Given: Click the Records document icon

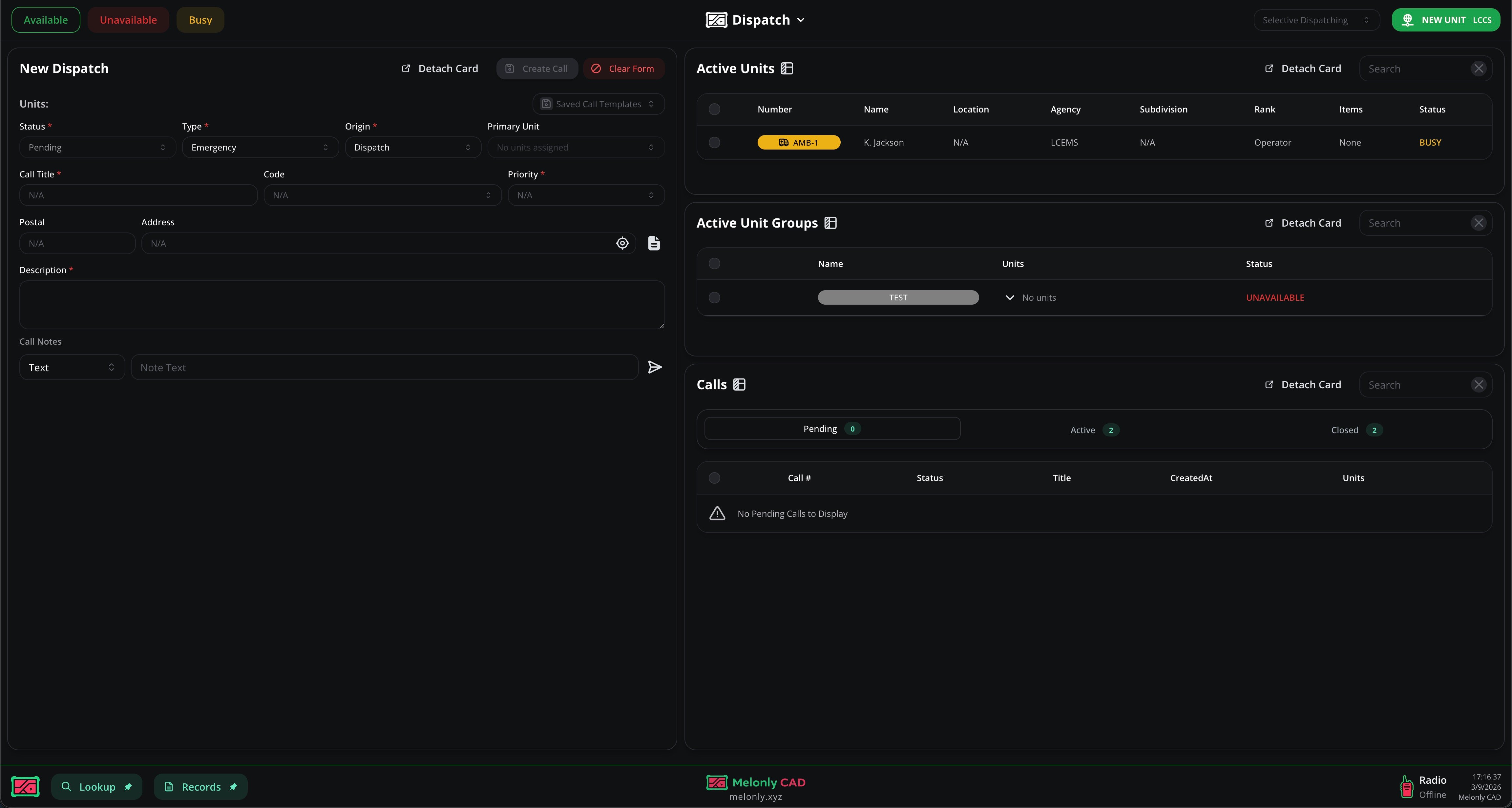Looking at the screenshot, I should coord(168,787).
